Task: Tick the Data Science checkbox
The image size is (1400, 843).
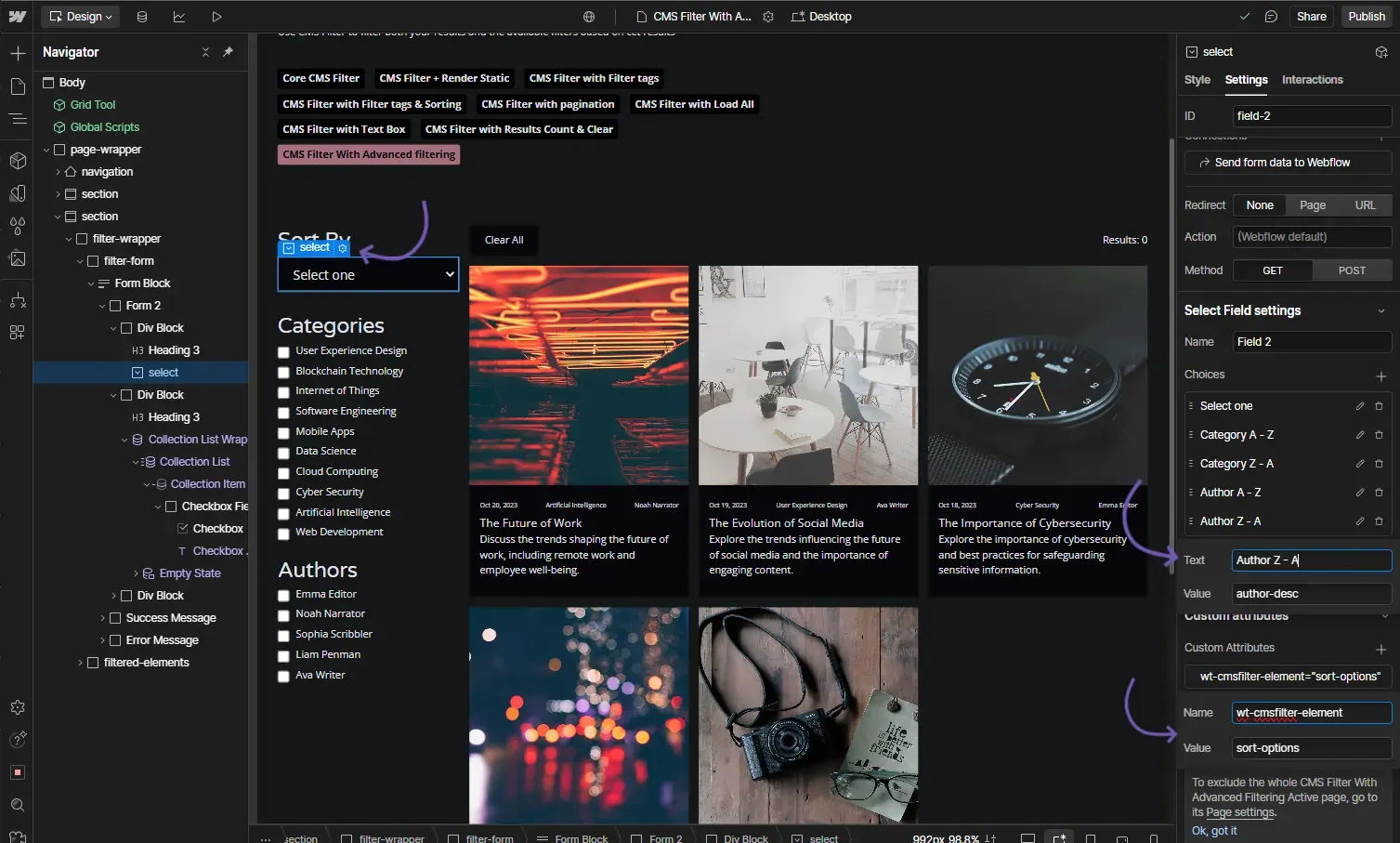Action: 283,453
